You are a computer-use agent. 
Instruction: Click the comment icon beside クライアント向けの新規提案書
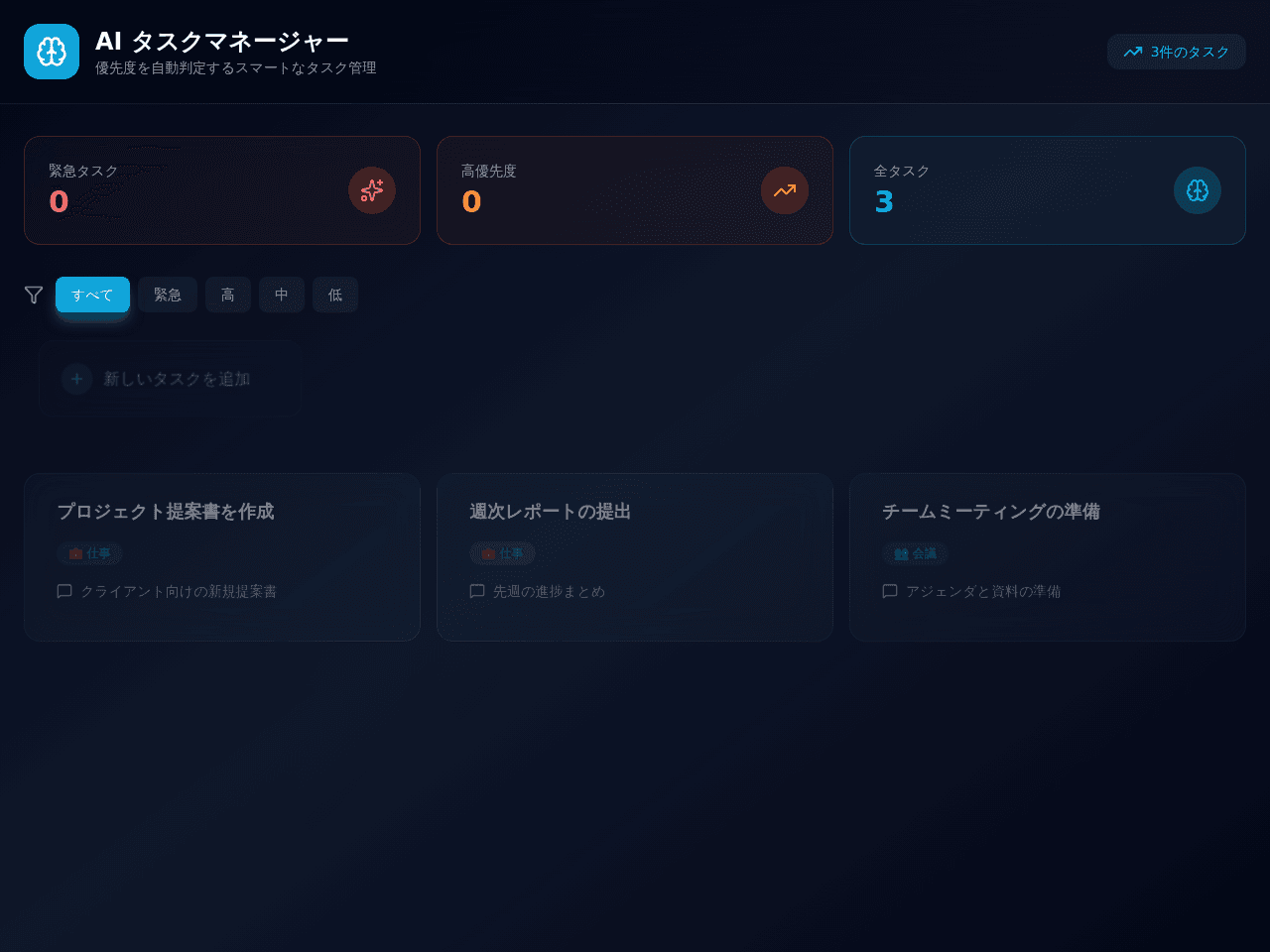(x=64, y=591)
